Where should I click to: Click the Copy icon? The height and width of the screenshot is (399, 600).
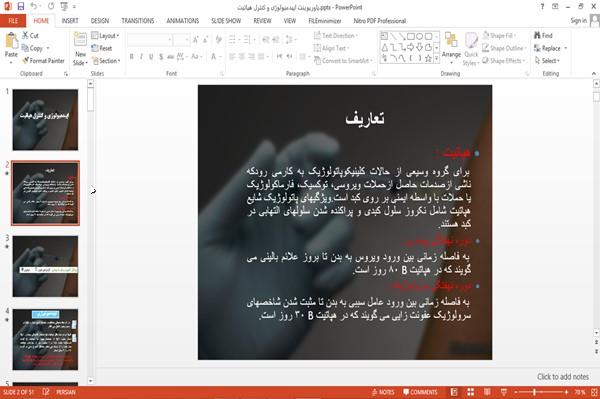coord(25,48)
